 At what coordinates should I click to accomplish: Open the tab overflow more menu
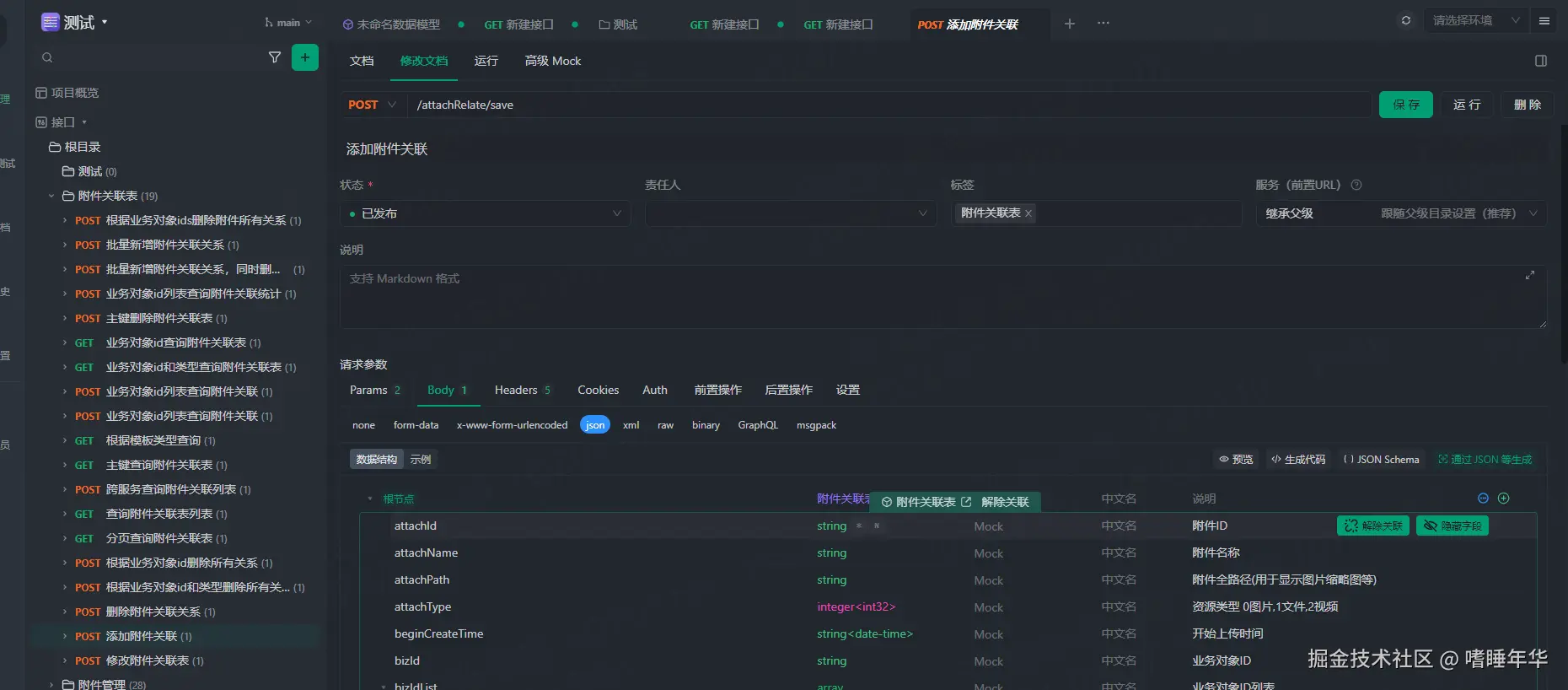(x=1104, y=24)
